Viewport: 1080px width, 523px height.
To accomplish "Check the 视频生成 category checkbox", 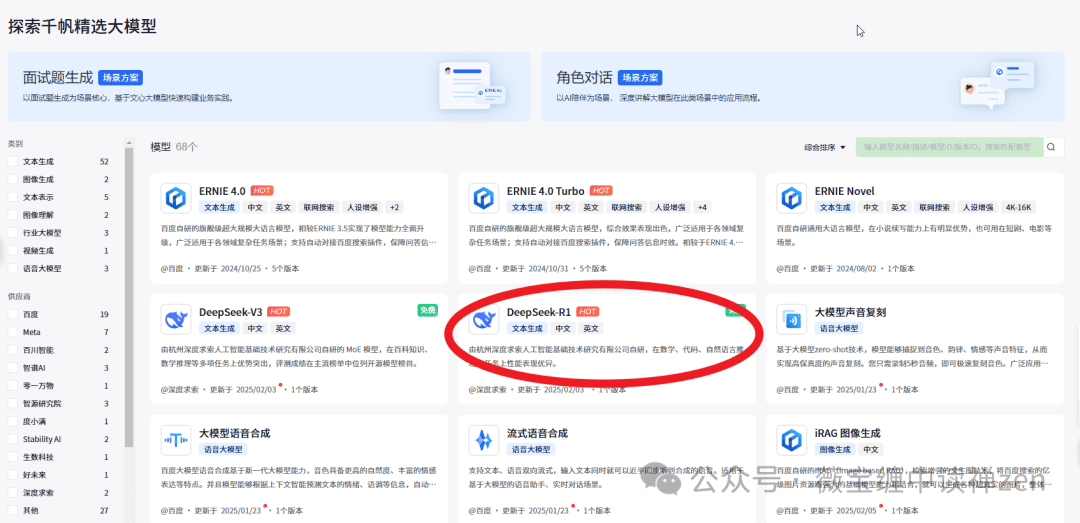I will pos(12,251).
